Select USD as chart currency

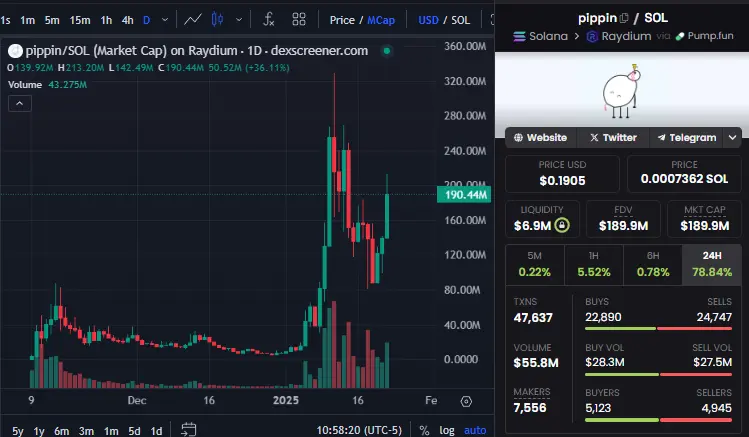[x=428, y=20]
